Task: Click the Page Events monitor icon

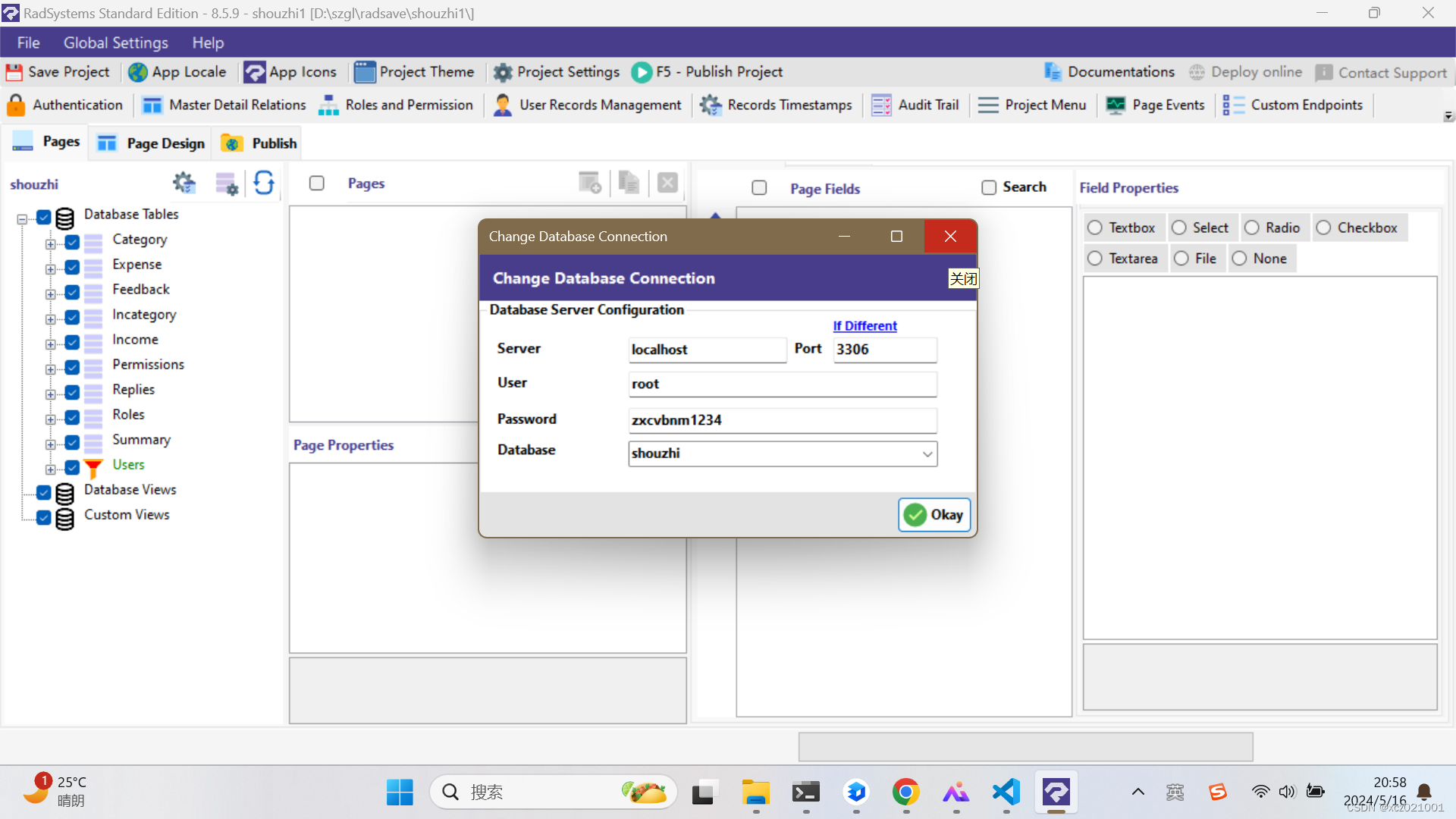Action: click(x=1116, y=105)
